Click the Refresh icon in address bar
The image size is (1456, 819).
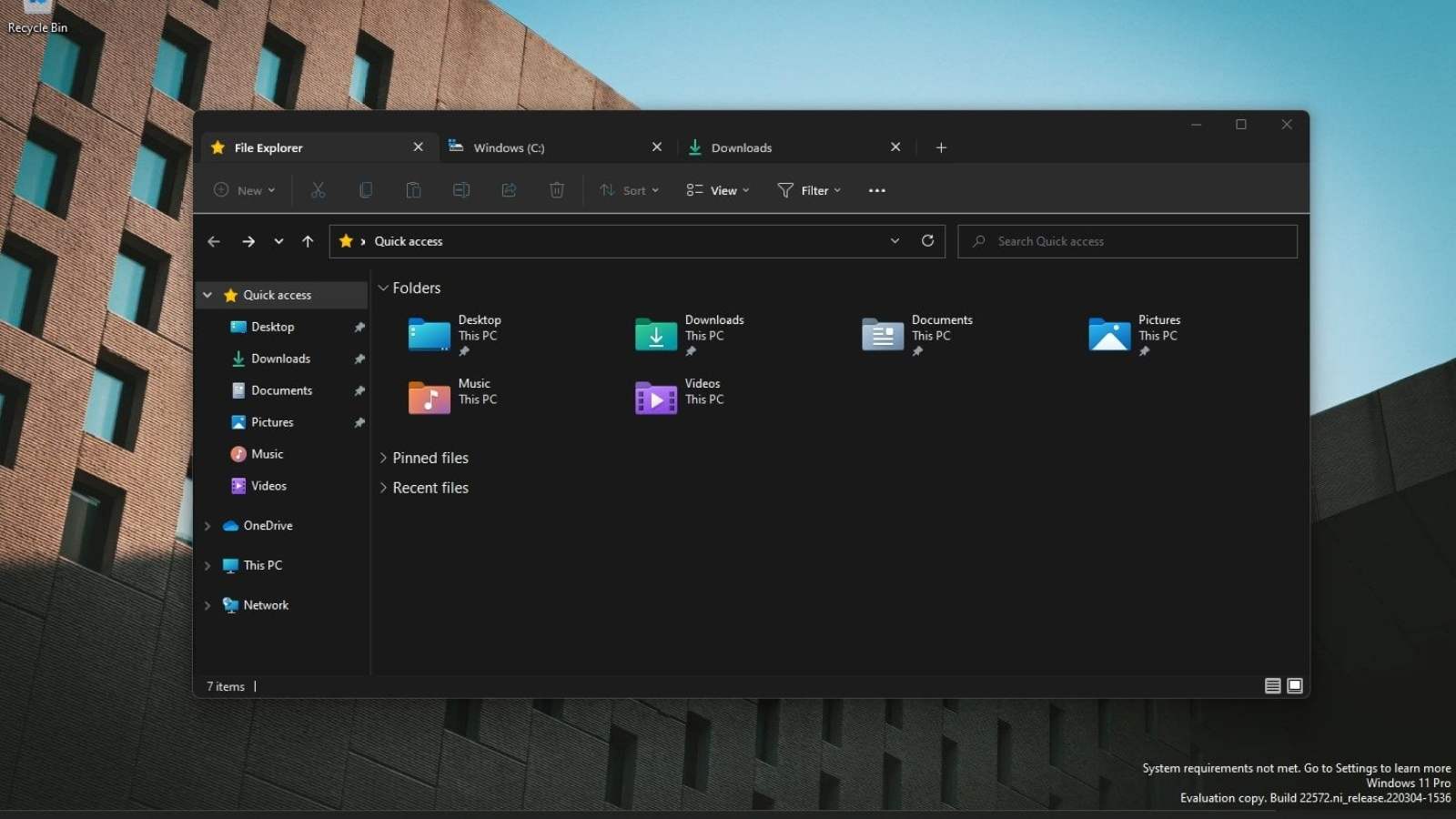tap(927, 241)
